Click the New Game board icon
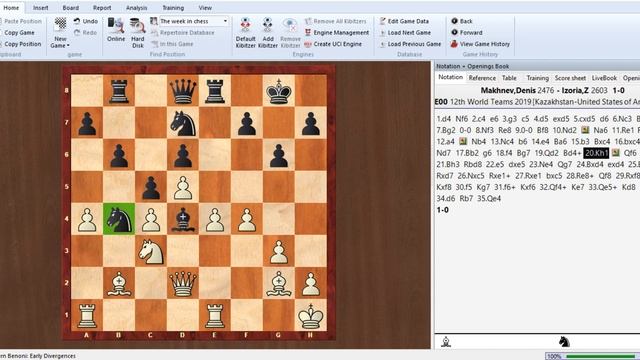Viewport: 640px width, 360px height. point(60,25)
